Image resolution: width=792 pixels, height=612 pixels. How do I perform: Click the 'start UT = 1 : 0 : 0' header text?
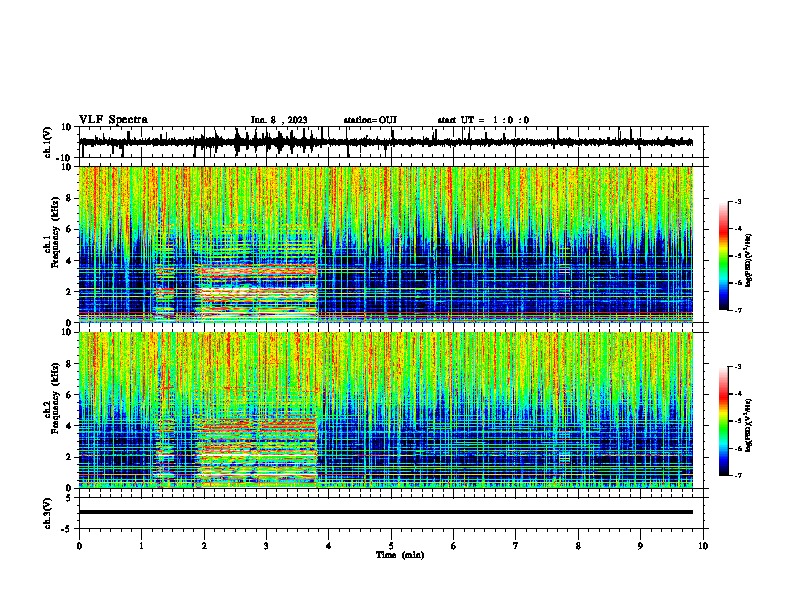coord(483,120)
